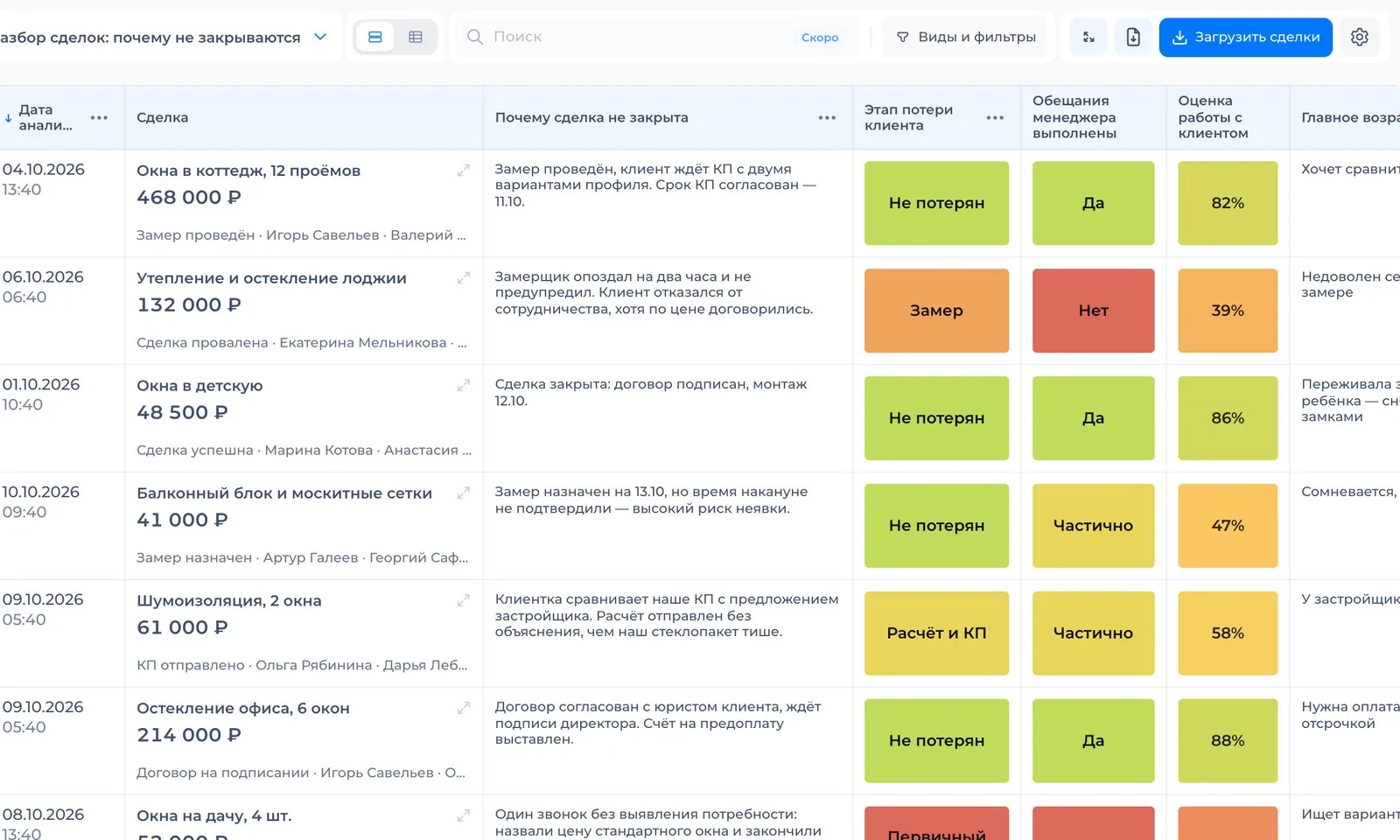The height and width of the screenshot is (840, 1400).
Task: Click the sort order icon button
Action: pyautogui.click(x=1088, y=37)
